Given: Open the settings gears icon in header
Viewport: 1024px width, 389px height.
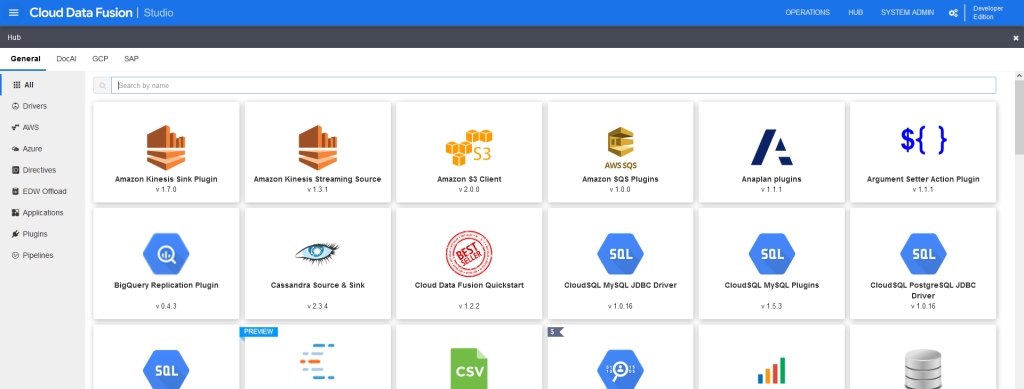Looking at the screenshot, I should (953, 12).
